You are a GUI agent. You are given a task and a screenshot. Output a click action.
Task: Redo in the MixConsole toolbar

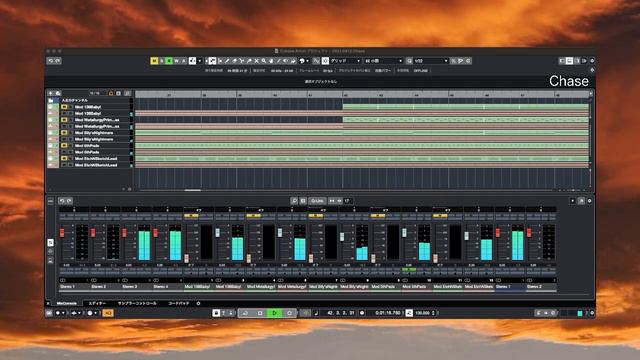(x=69, y=201)
